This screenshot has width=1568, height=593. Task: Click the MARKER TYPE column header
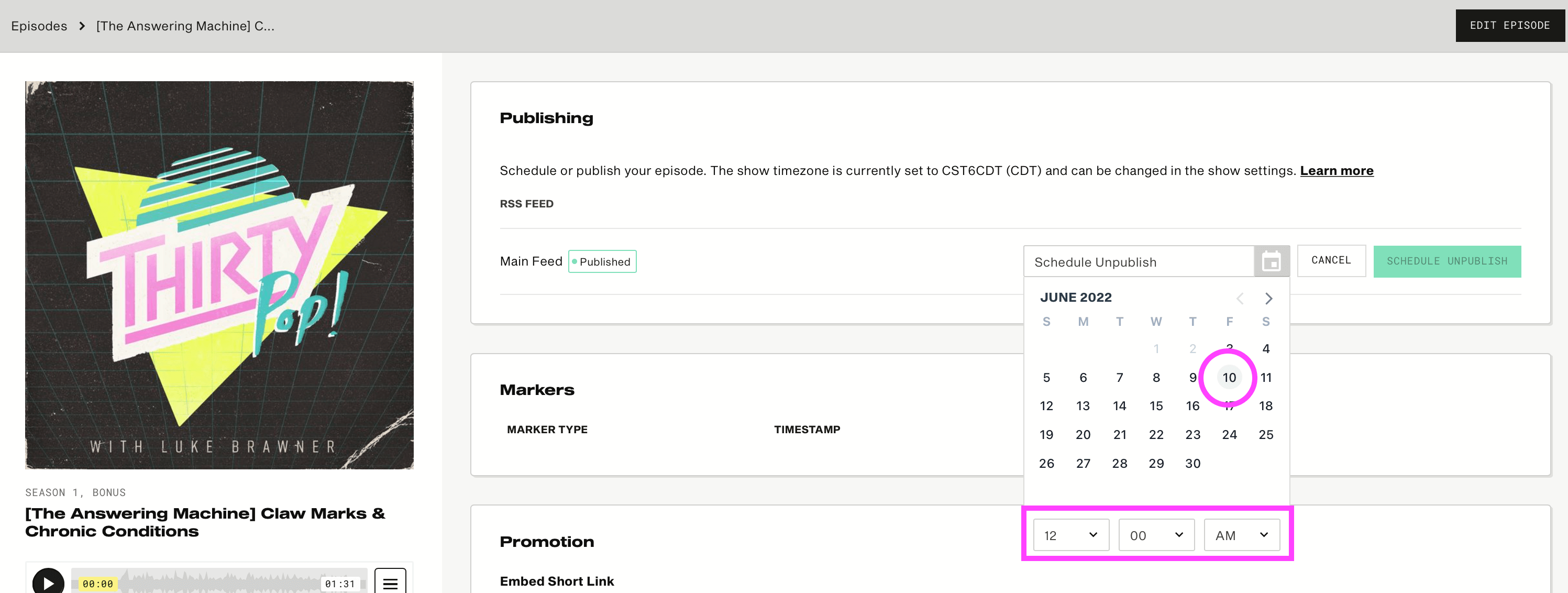(x=547, y=429)
